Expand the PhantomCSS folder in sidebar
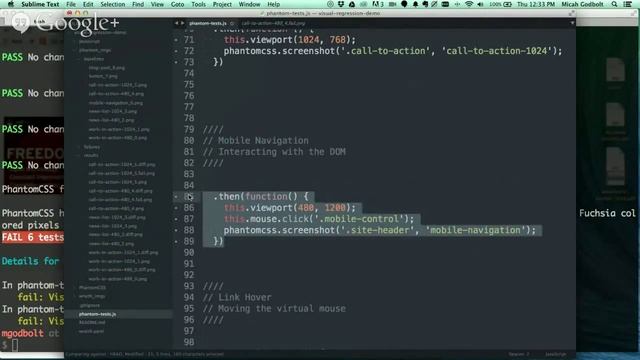The height and width of the screenshot is (360, 640). pos(75,288)
